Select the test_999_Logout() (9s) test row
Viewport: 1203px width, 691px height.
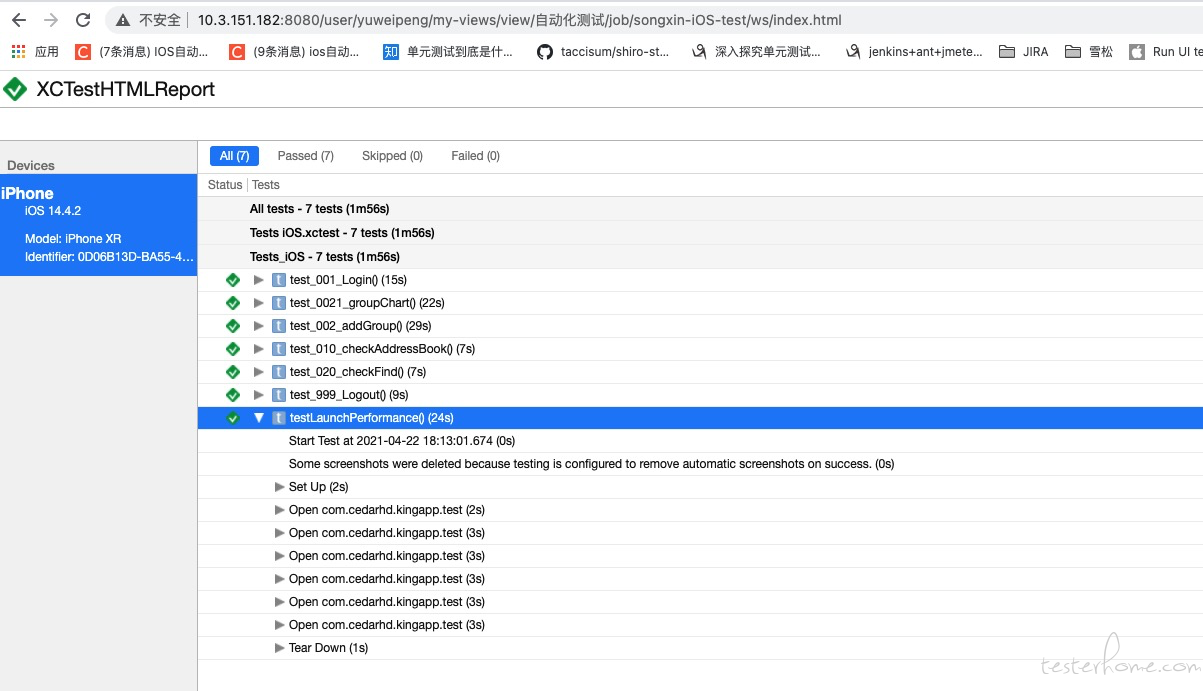click(700, 395)
